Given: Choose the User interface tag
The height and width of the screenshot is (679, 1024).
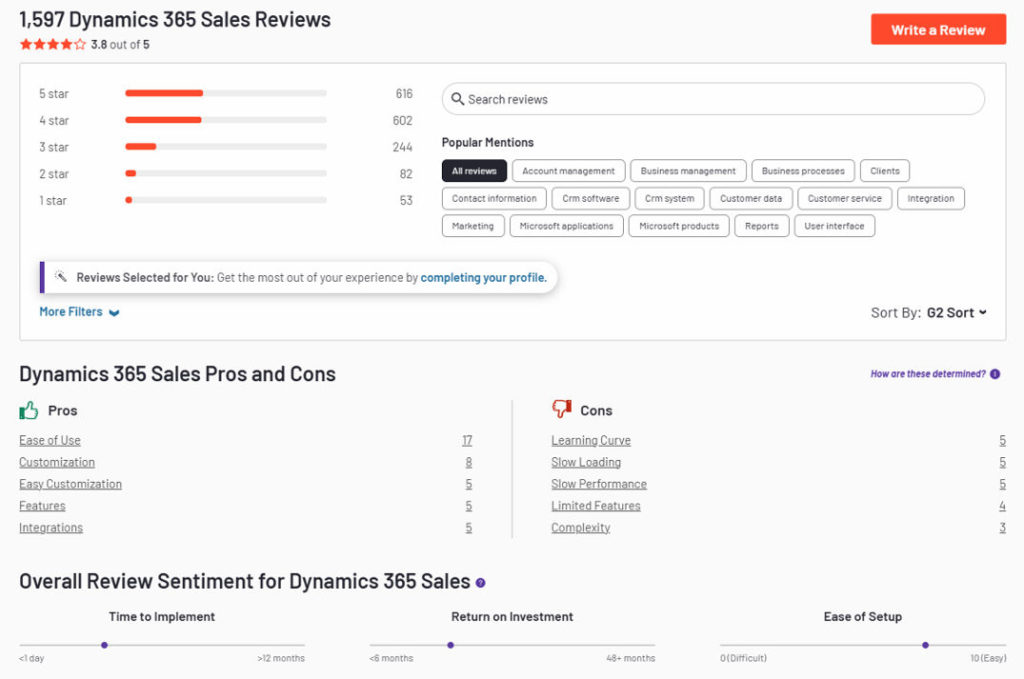Looking at the screenshot, I should (834, 226).
